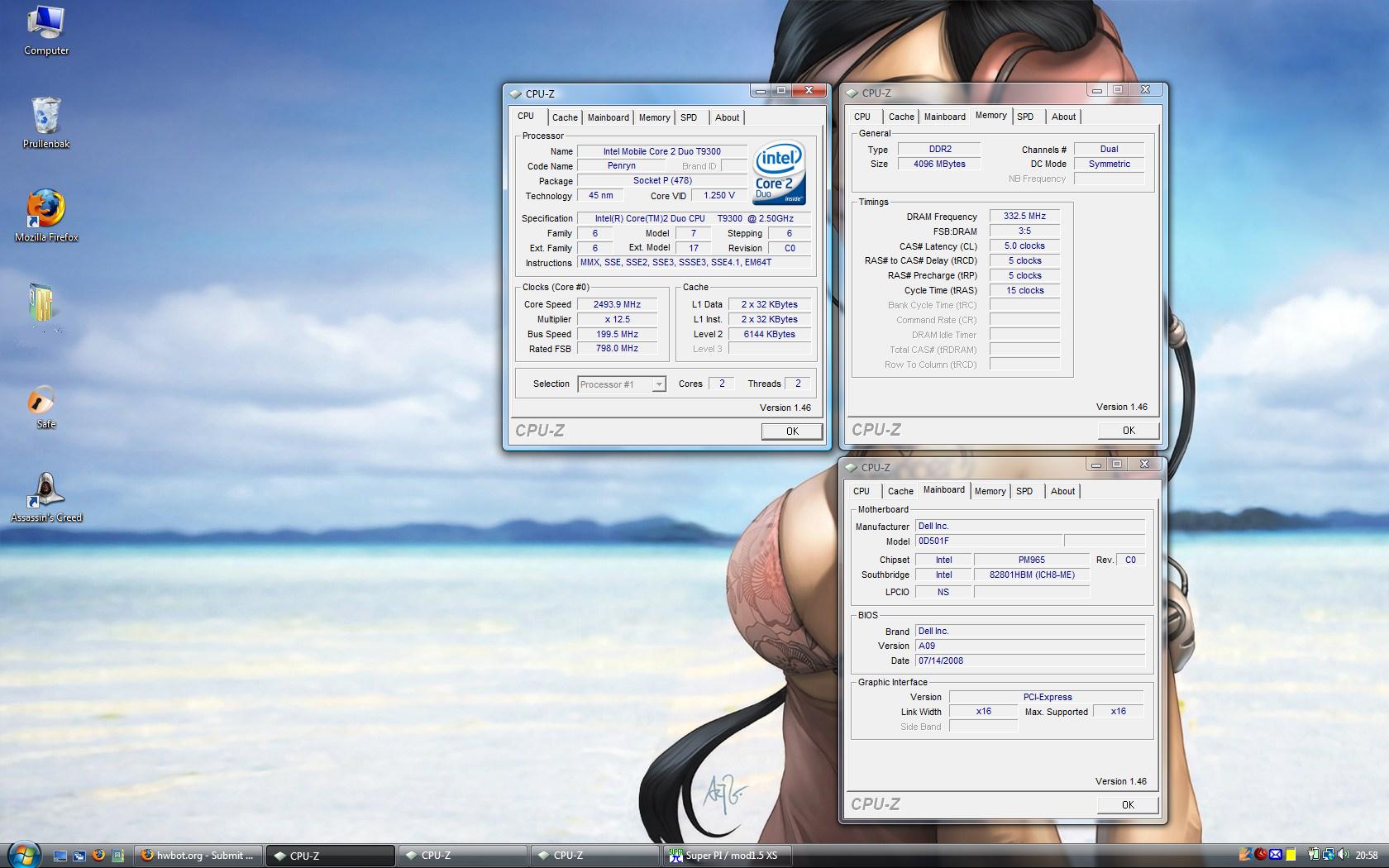The image size is (1389, 868).
Task: Click the Rated FSB value 798.0 MHz
Action: (x=617, y=349)
